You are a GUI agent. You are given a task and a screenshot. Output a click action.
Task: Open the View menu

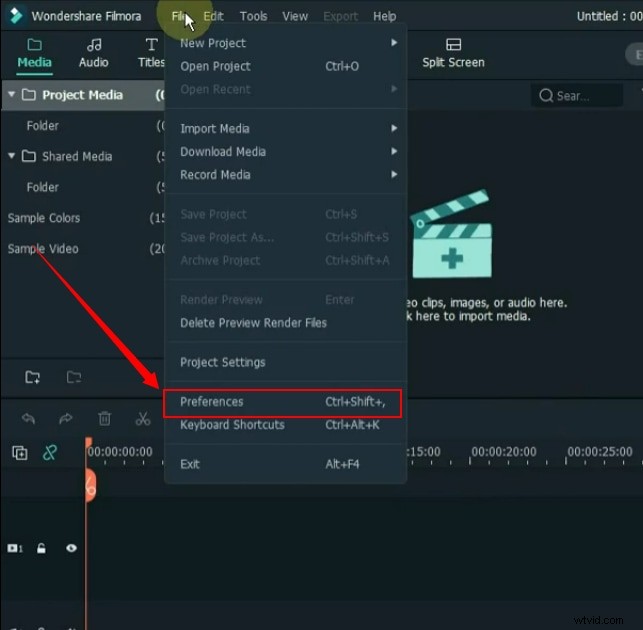pos(295,16)
